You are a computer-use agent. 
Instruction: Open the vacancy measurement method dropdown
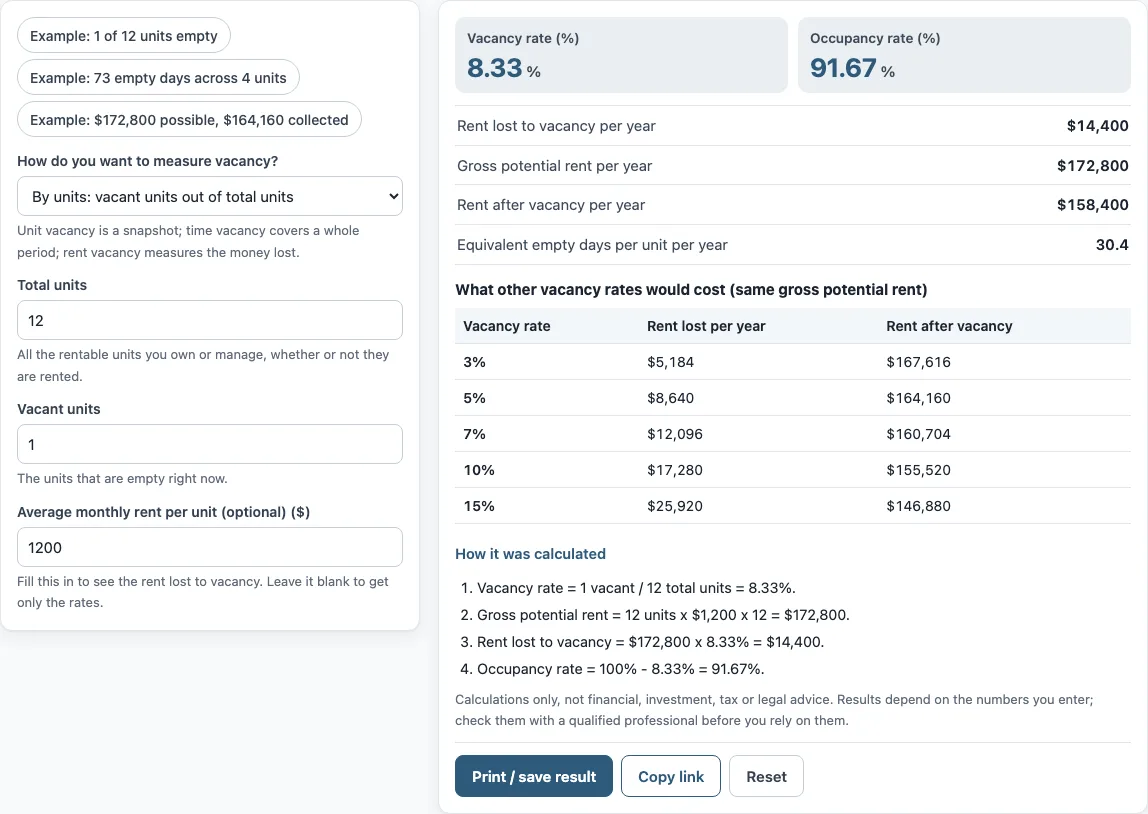209,196
